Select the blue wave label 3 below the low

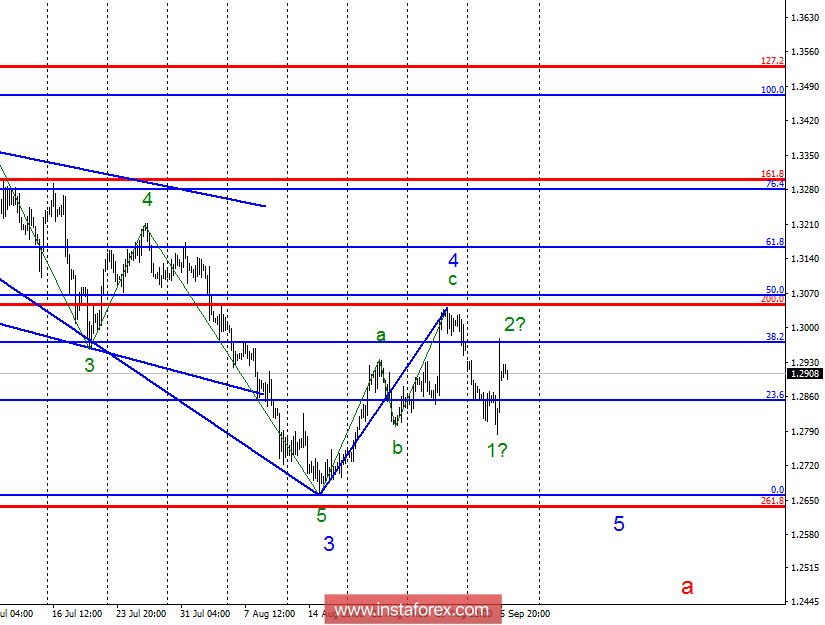pos(329,544)
